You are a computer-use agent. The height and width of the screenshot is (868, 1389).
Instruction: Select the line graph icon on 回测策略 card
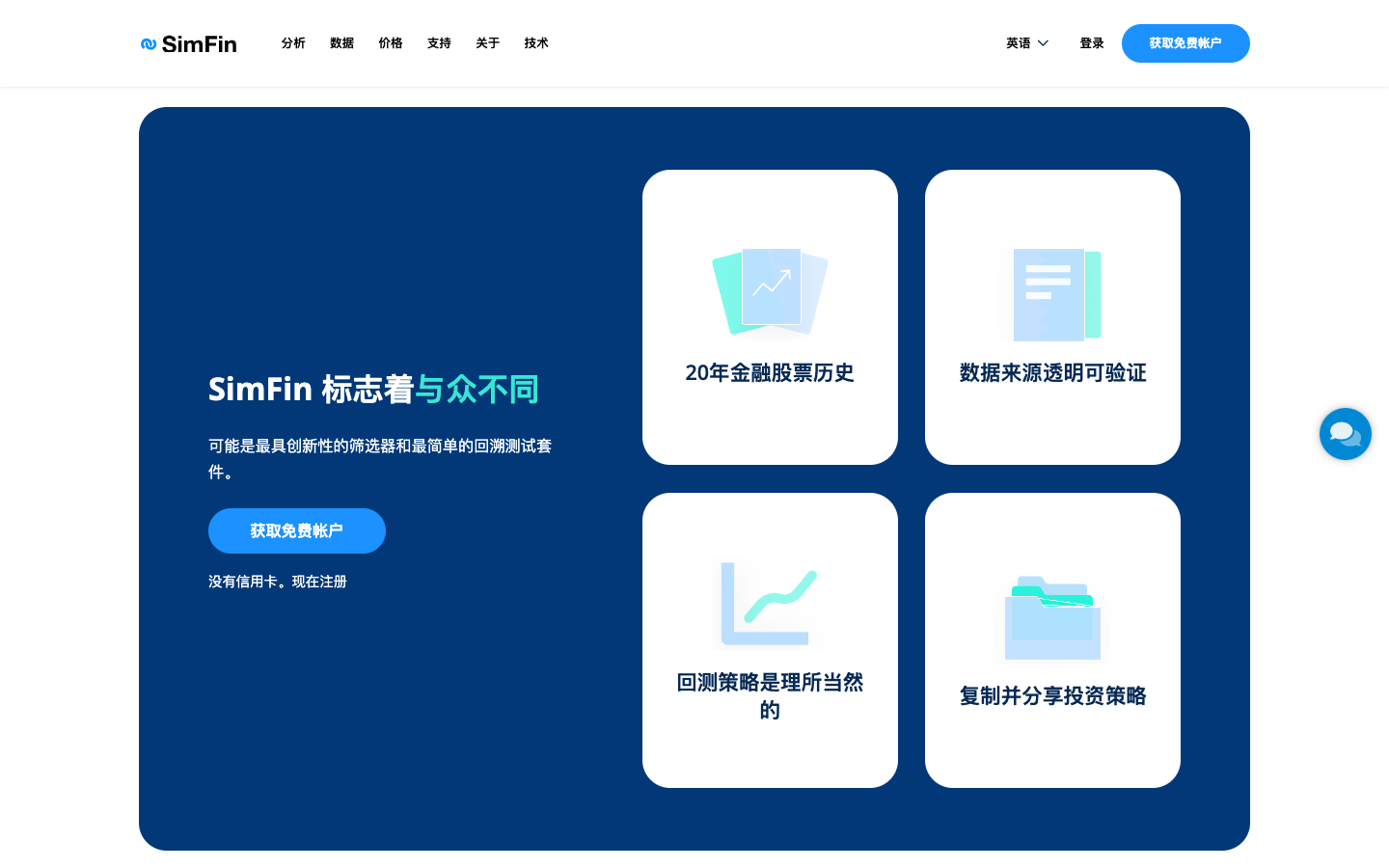coord(769,604)
